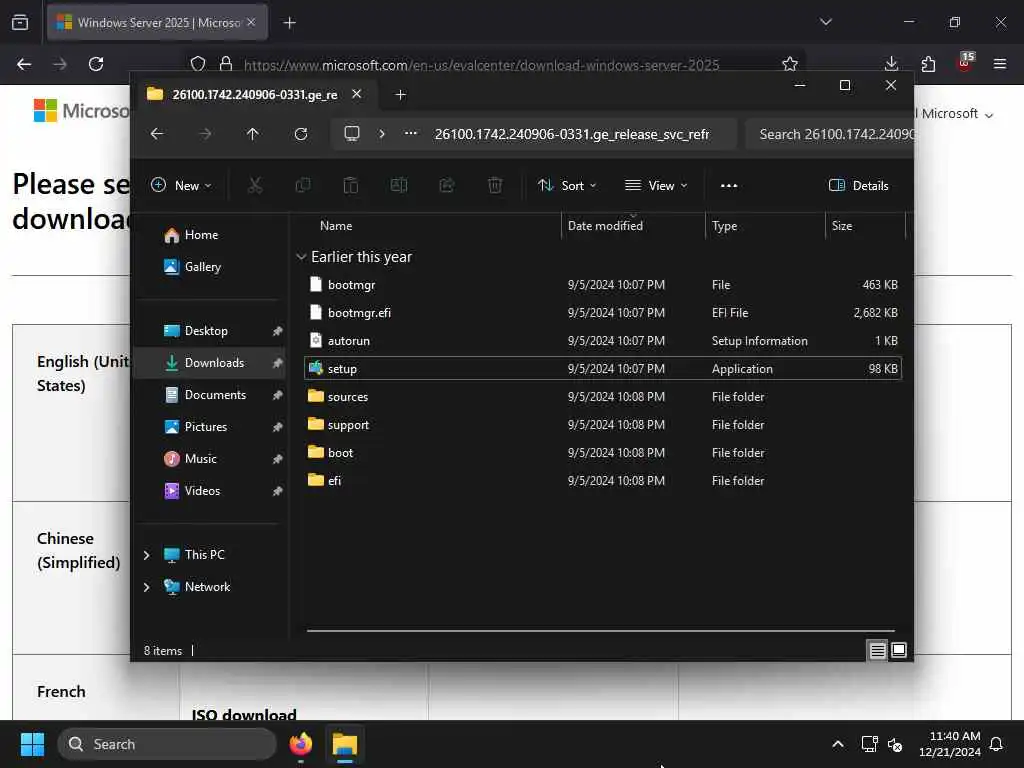This screenshot has width=1024, height=768.
Task: Click the Cut icon in Explorer toolbar
Action: [255, 185]
